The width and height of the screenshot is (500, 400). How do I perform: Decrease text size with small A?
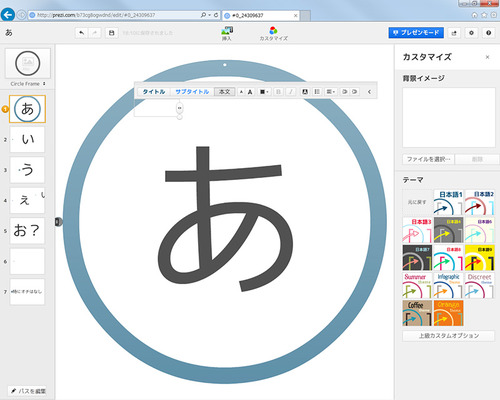pos(241,92)
